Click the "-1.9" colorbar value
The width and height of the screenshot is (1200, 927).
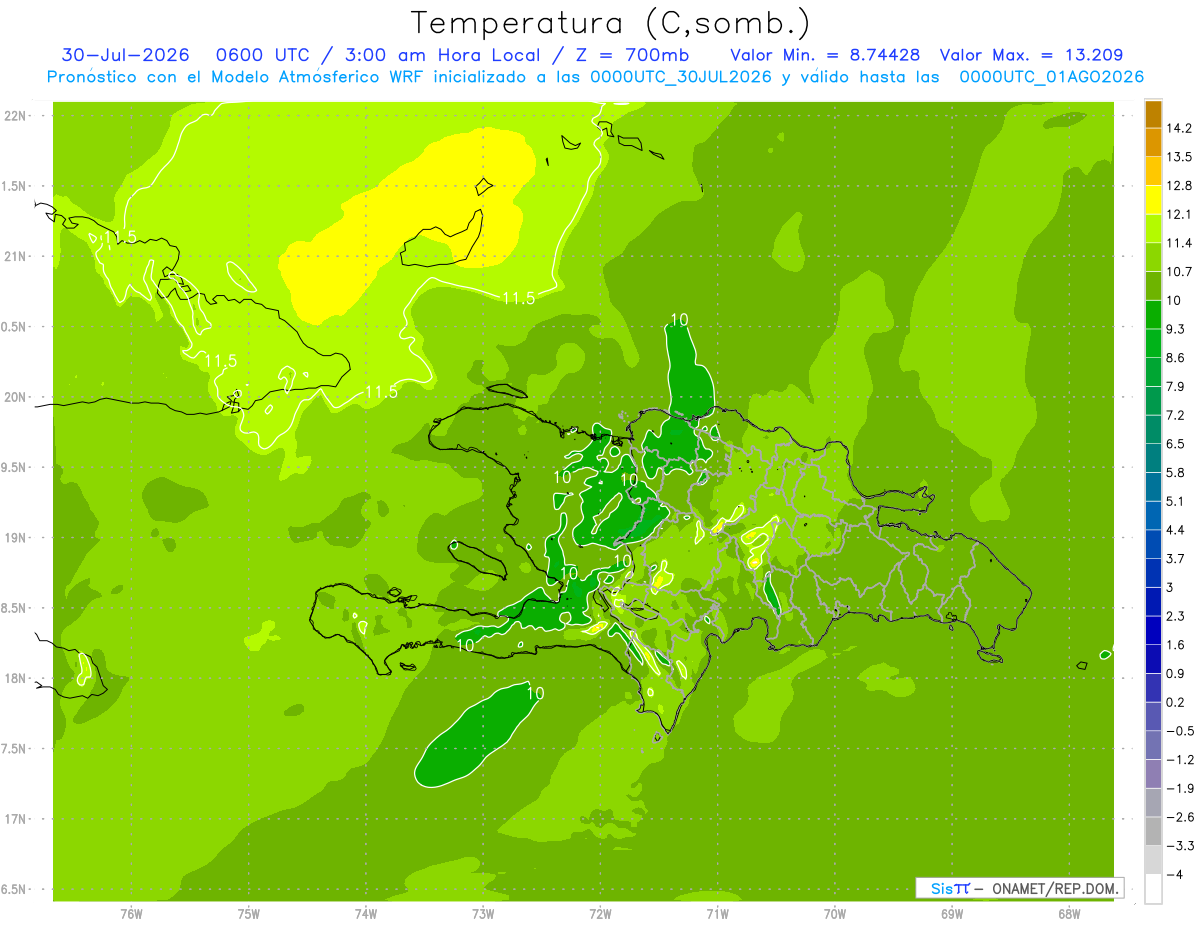(1178, 789)
